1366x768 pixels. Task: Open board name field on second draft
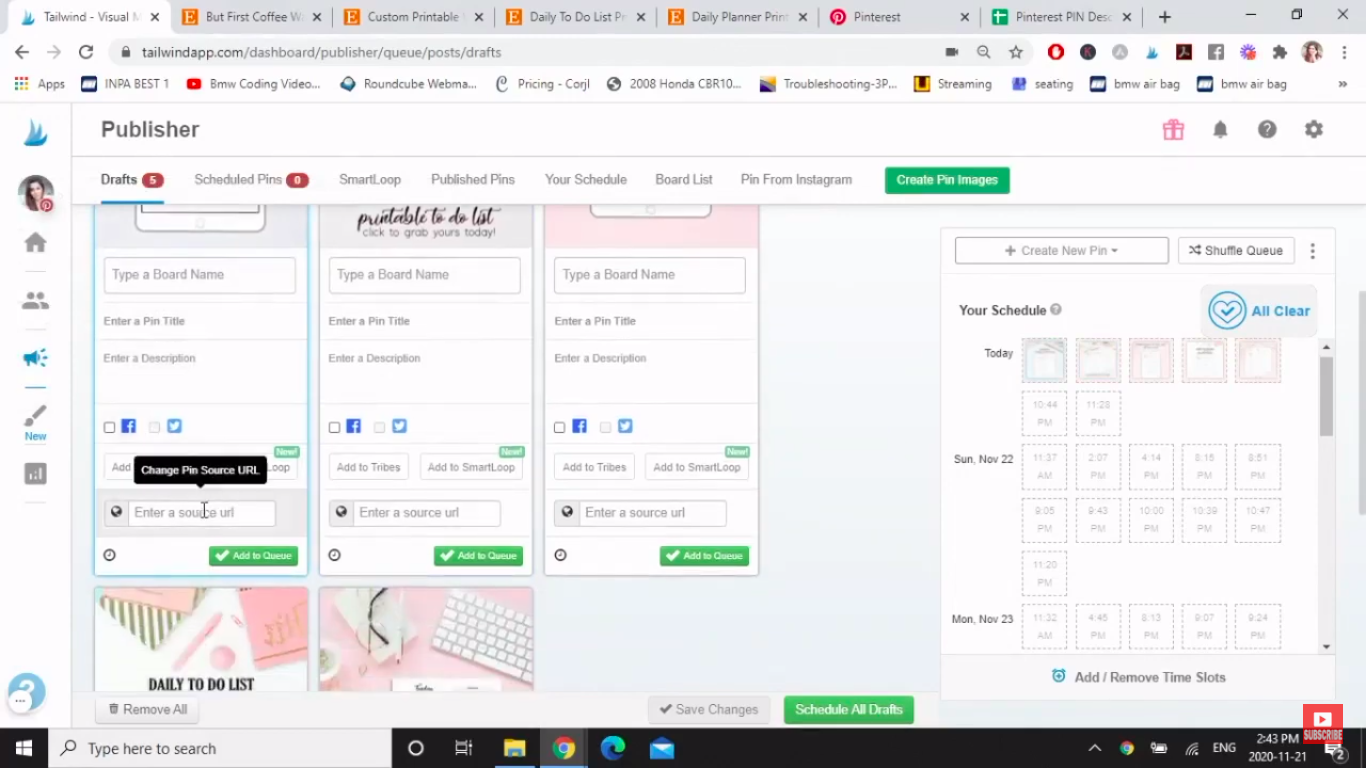(424, 275)
